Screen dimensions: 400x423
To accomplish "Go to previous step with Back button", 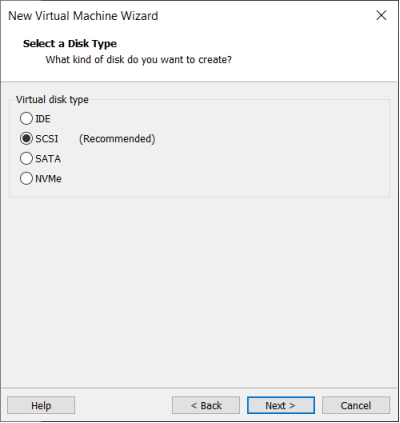I will pos(206,405).
